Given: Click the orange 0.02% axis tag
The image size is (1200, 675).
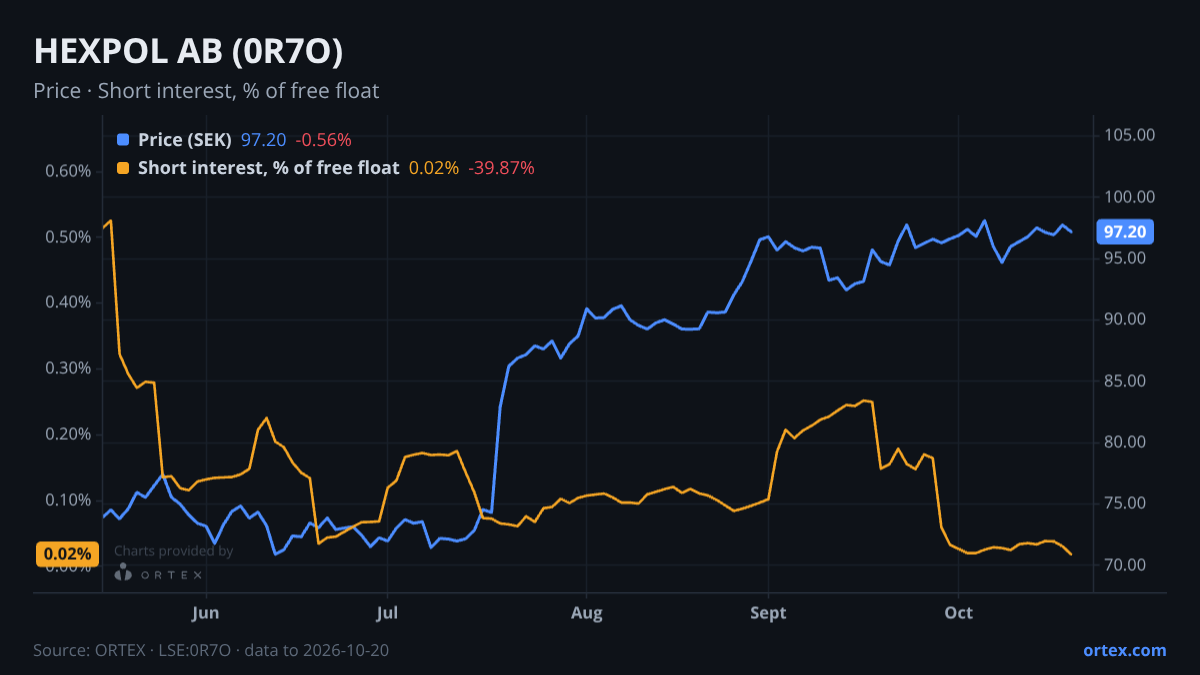Looking at the screenshot, I should point(67,554).
